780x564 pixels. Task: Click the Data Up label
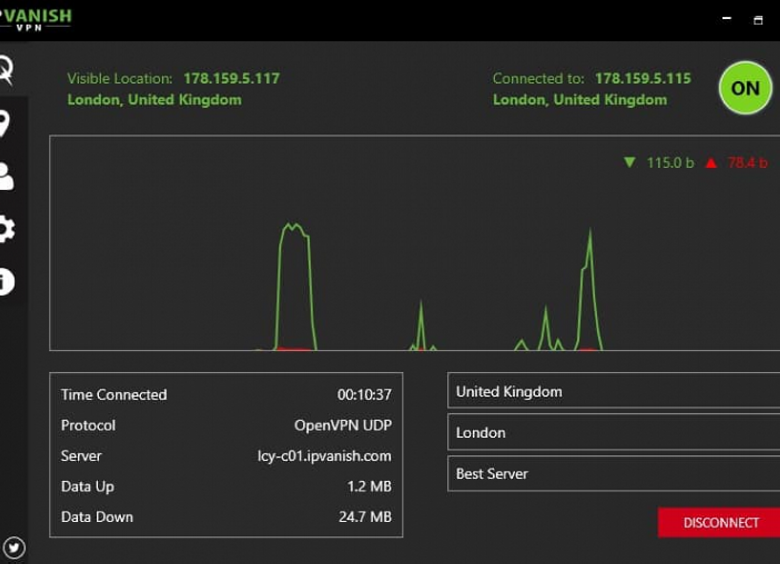point(88,486)
